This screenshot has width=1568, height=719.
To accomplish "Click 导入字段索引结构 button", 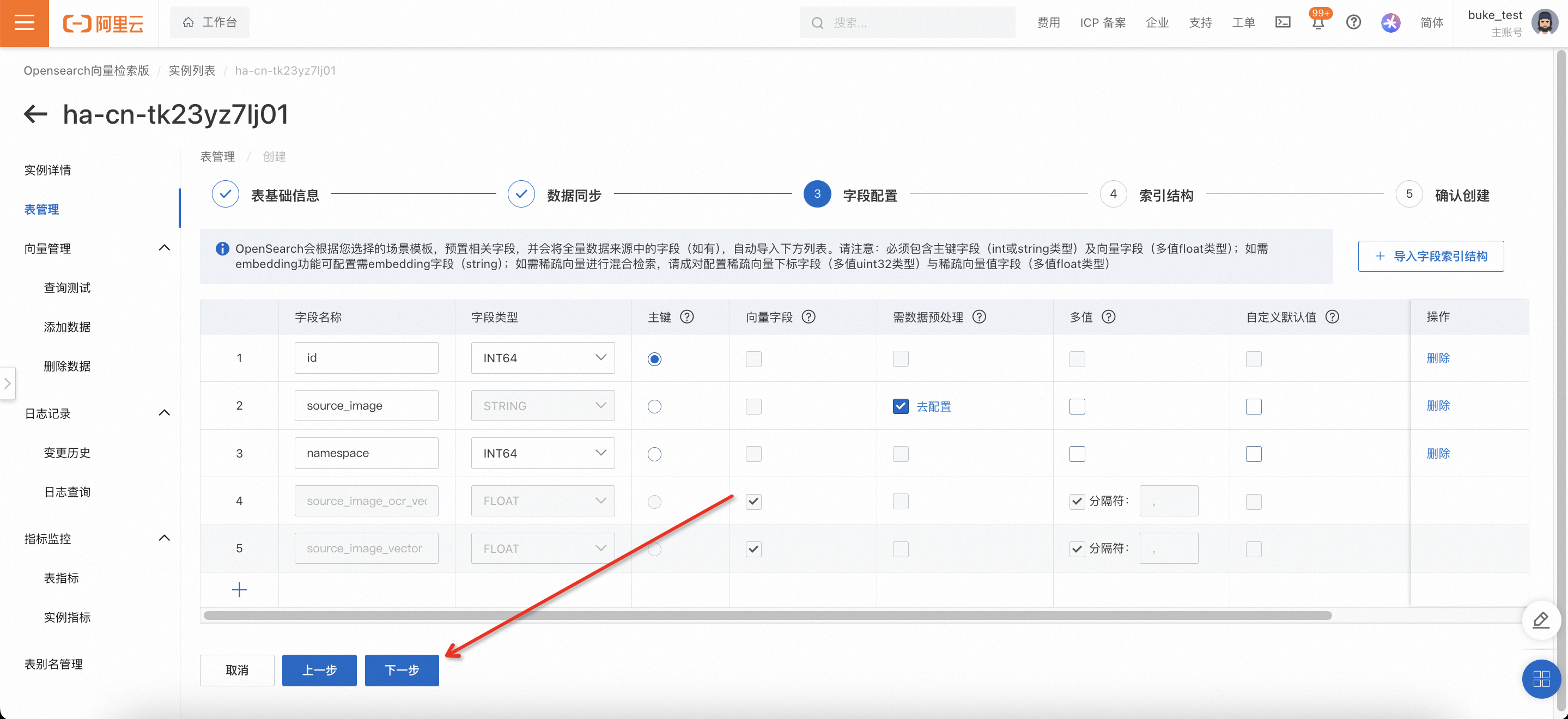I will 1431,257.
